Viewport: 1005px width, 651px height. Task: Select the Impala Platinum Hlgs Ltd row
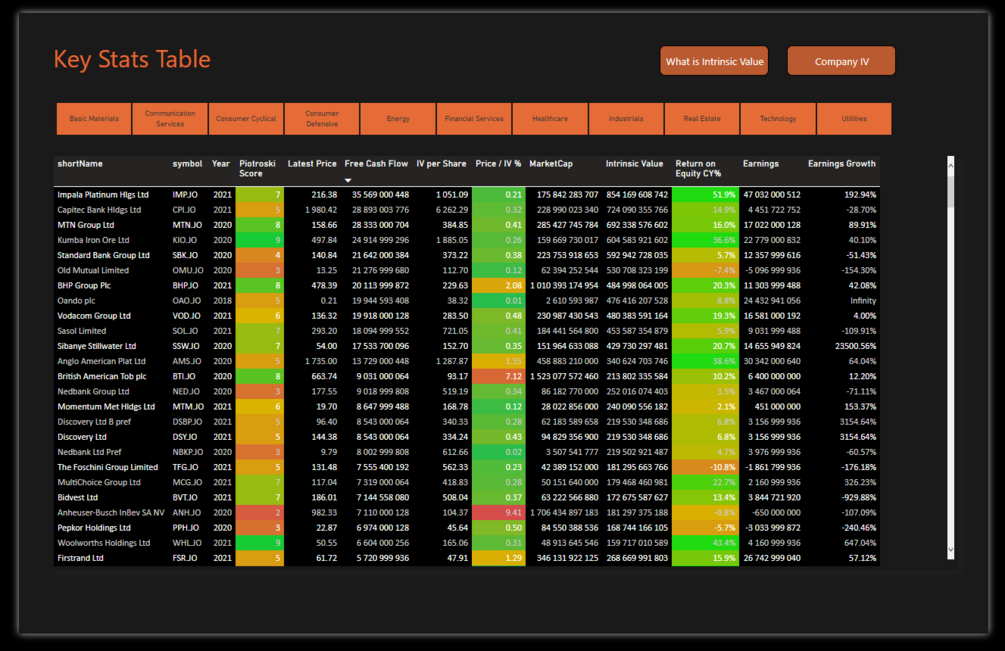tap(467, 195)
